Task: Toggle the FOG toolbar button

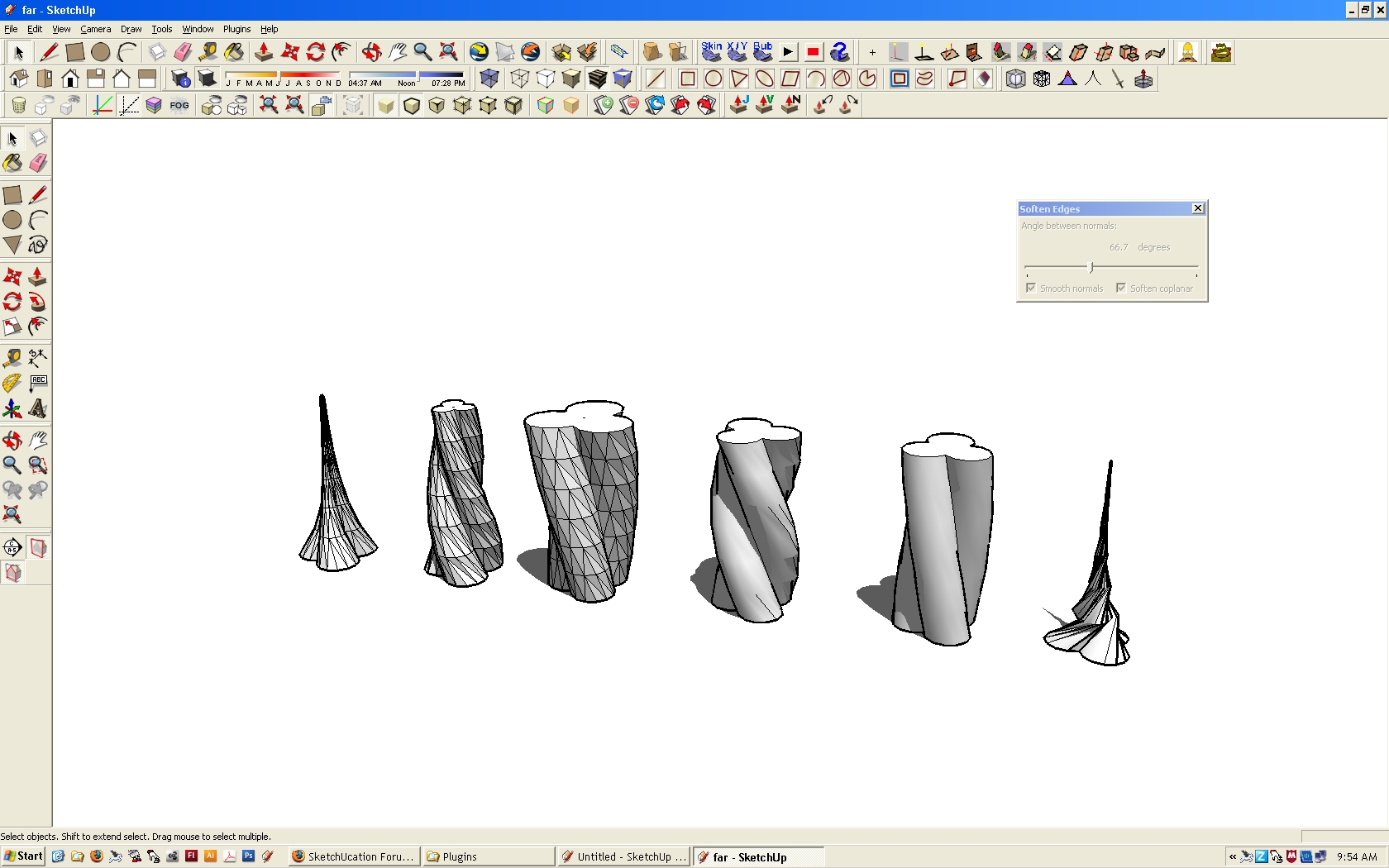Action: (x=179, y=105)
